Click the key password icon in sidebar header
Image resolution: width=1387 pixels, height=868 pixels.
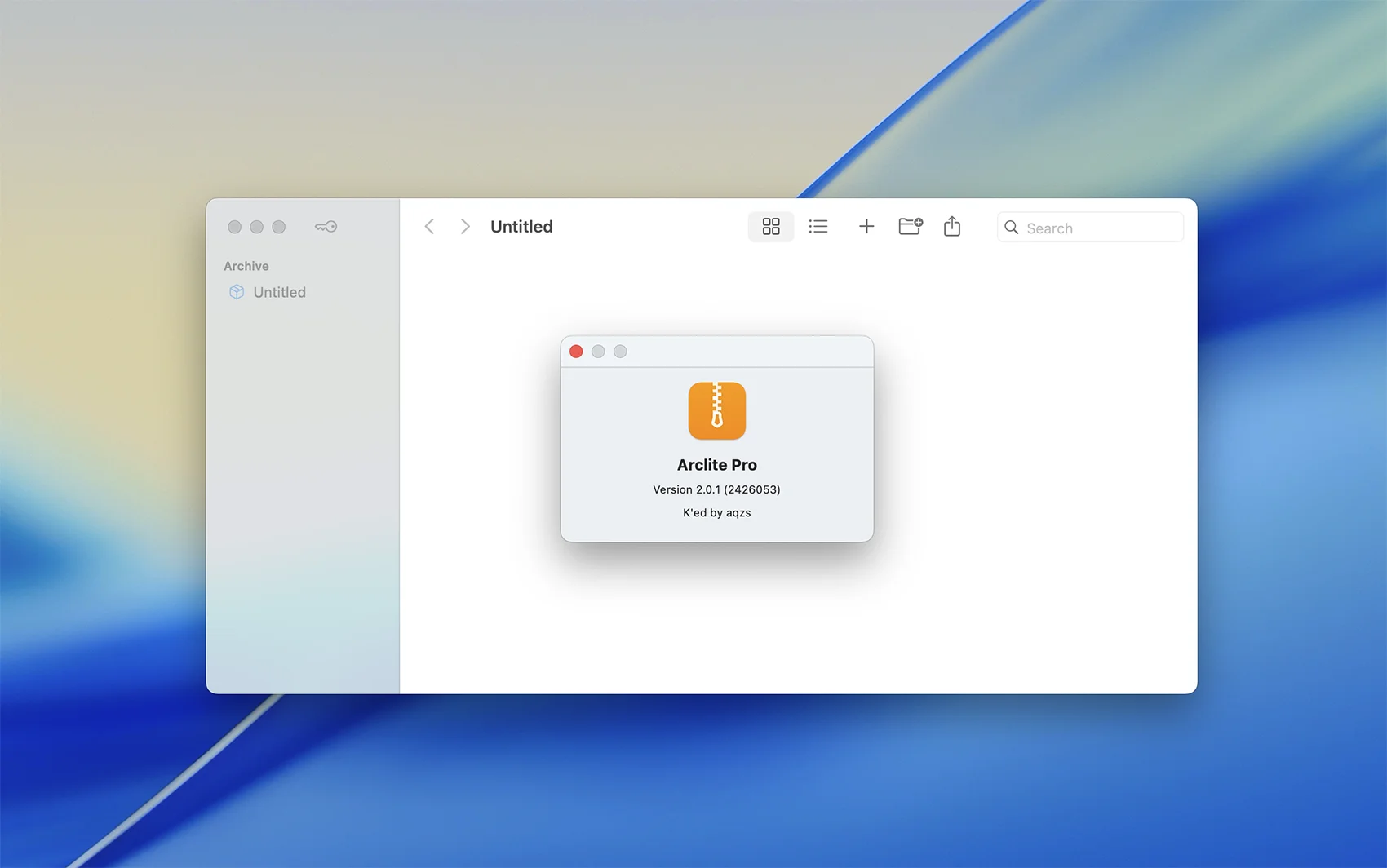click(x=326, y=227)
